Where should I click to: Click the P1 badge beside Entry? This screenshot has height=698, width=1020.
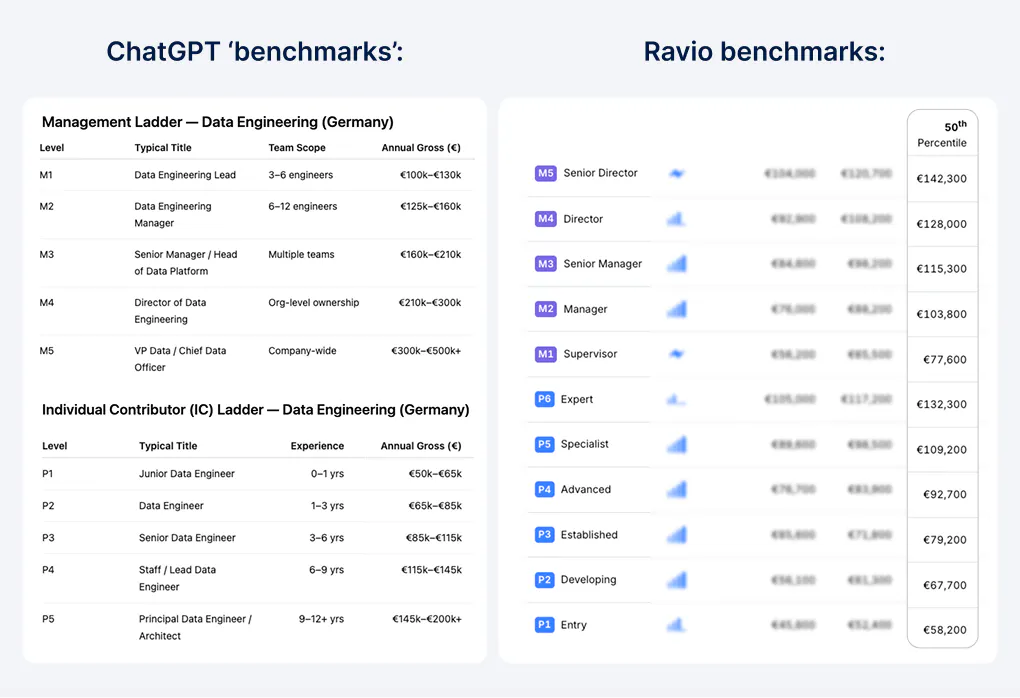(x=544, y=624)
